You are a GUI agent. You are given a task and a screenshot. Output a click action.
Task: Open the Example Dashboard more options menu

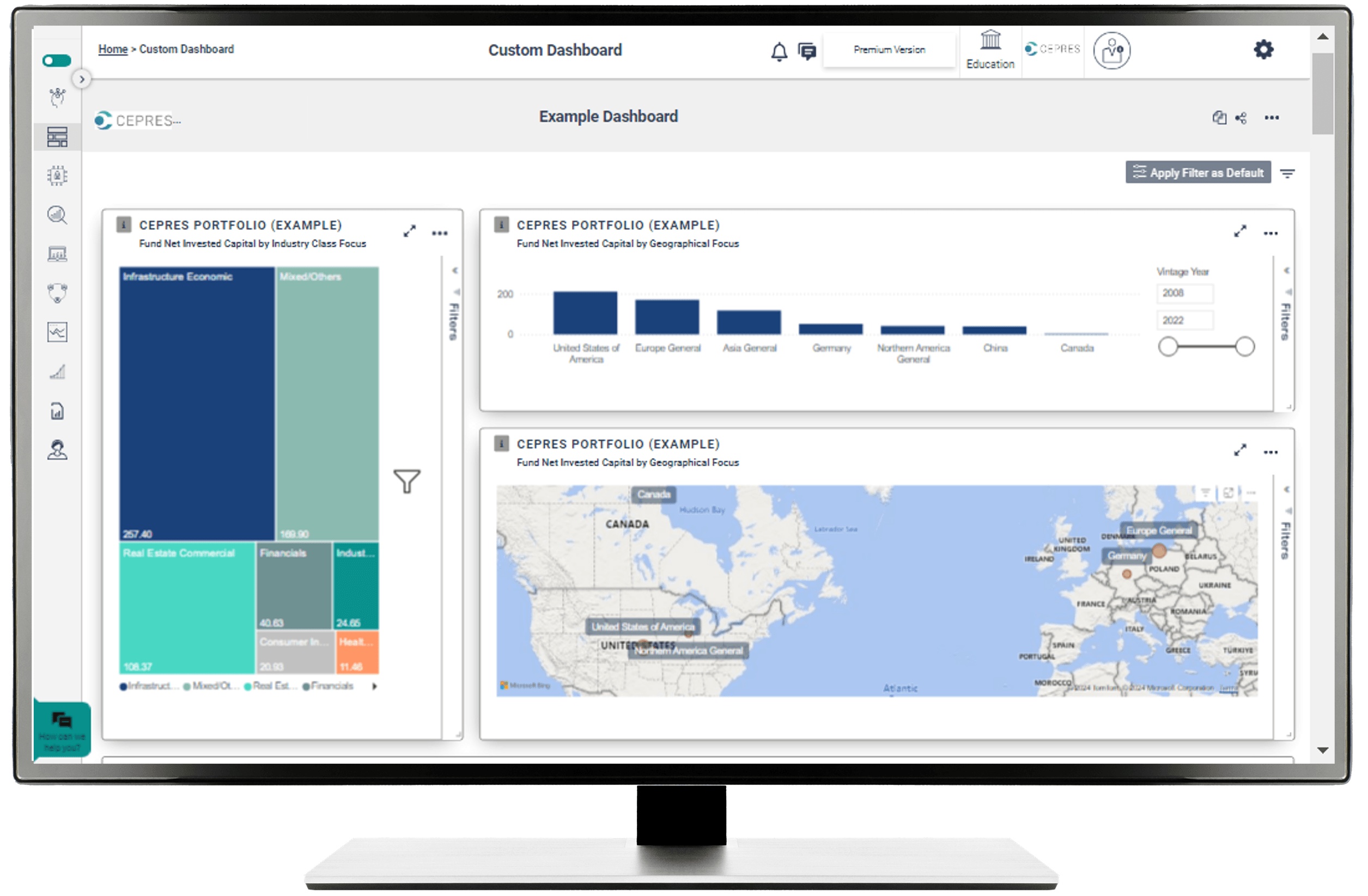point(1273,118)
